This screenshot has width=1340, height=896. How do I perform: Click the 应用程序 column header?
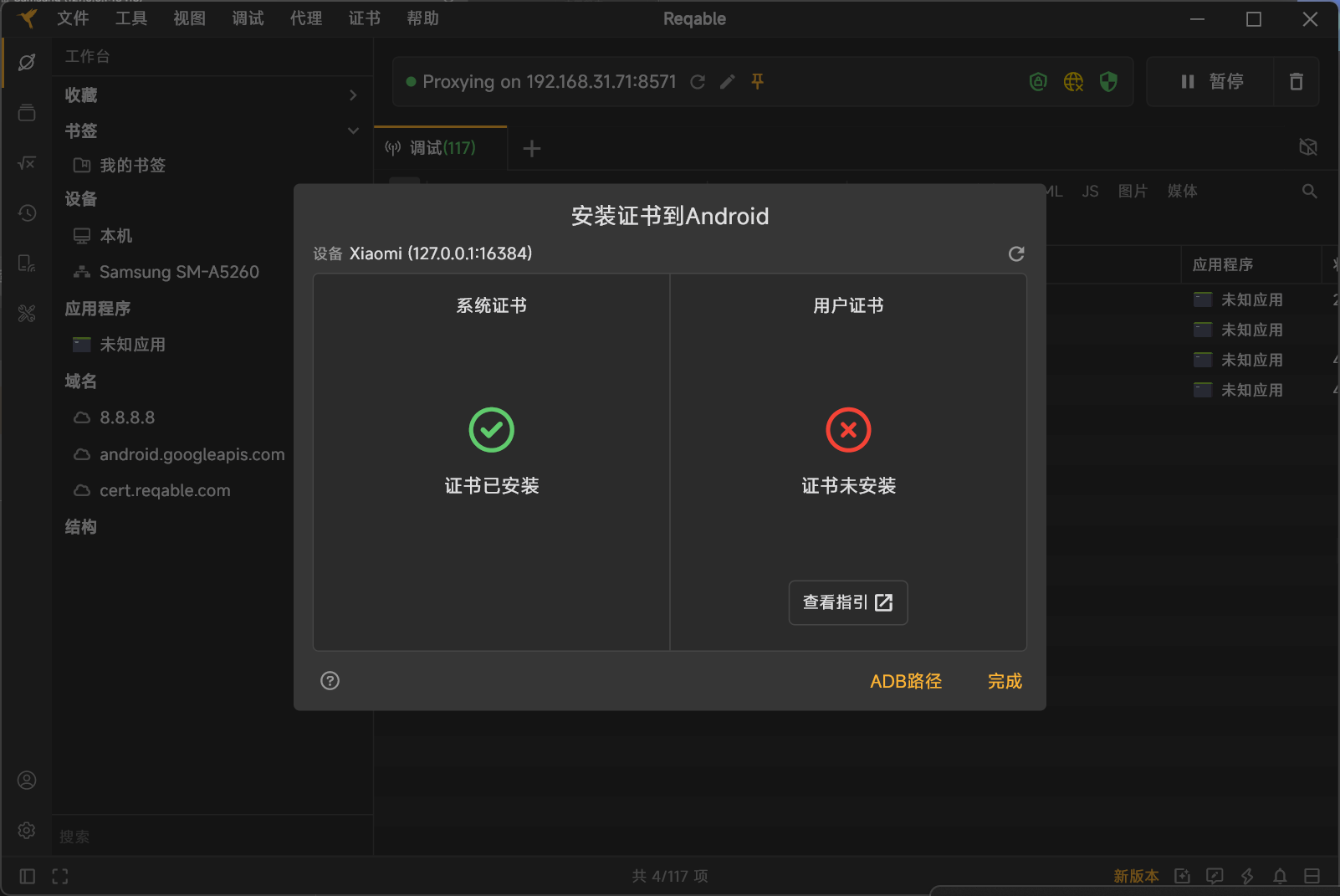(1223, 264)
